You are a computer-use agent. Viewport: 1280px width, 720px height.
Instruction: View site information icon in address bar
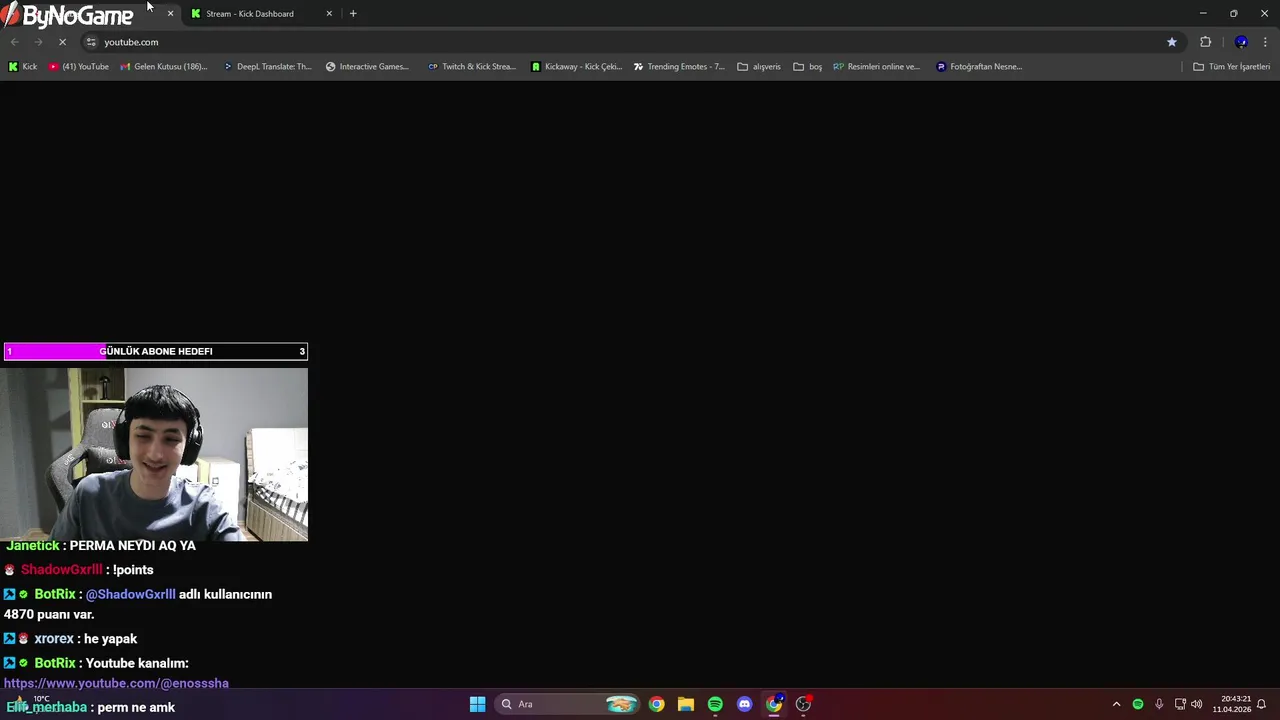pos(91,42)
